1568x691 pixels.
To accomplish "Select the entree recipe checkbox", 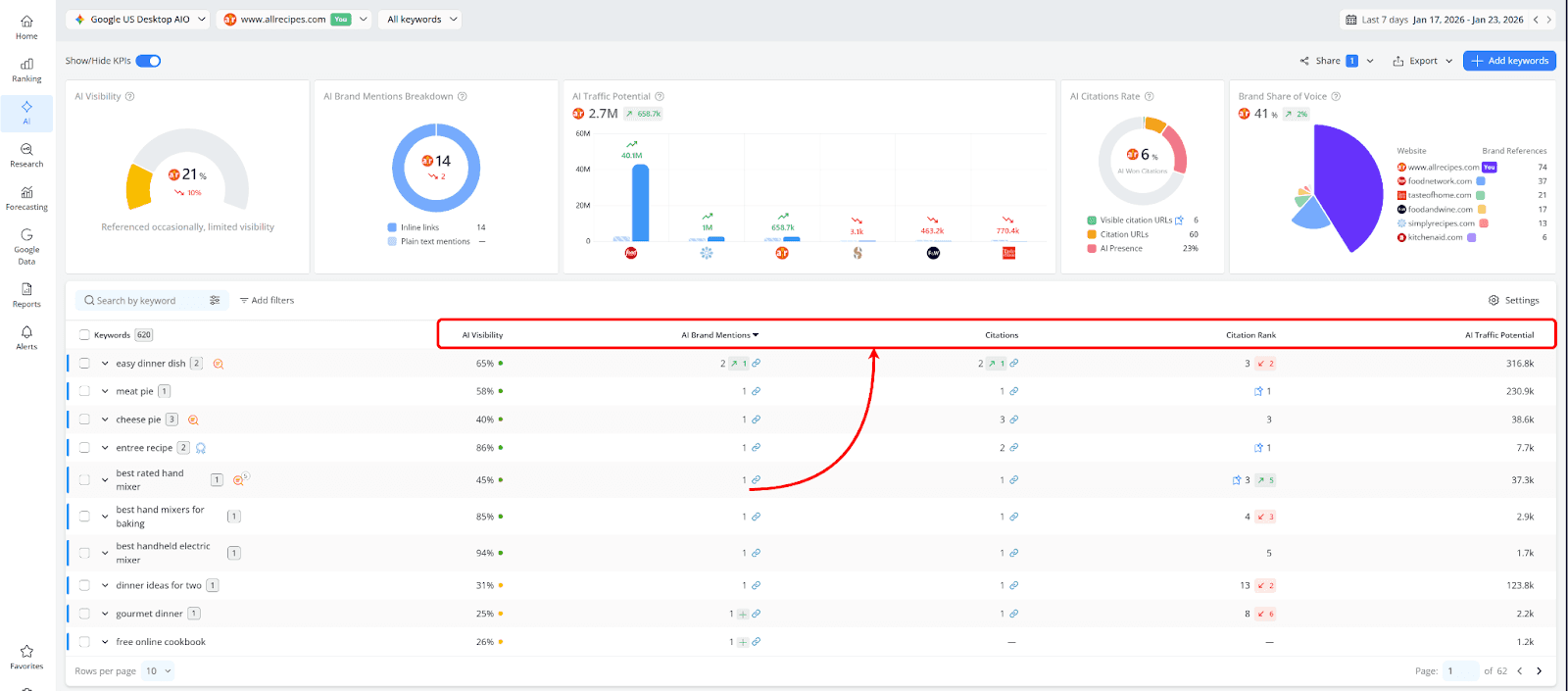I will pyautogui.click(x=84, y=448).
